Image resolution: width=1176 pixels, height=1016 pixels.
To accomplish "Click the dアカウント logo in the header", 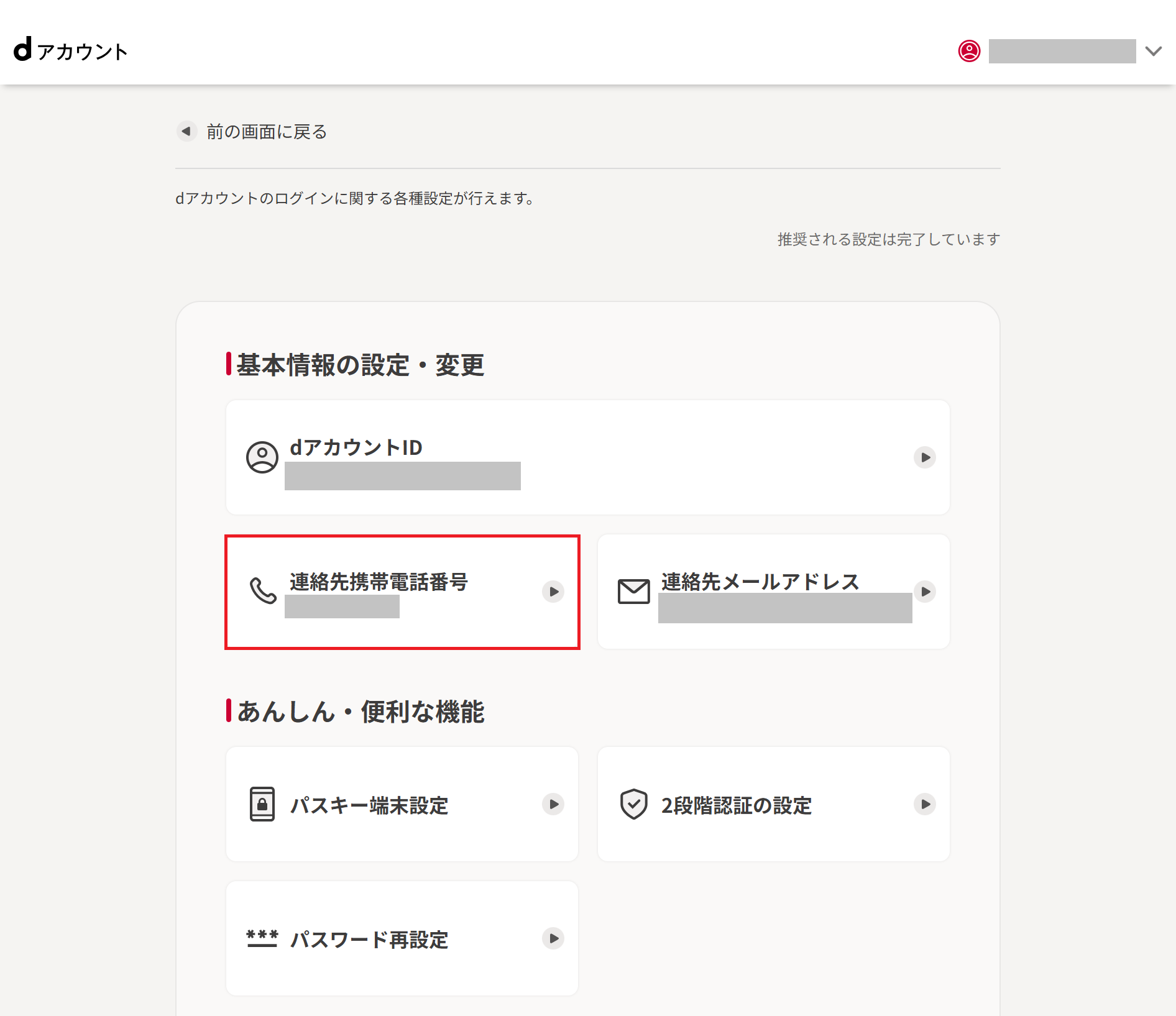I will [x=70, y=50].
